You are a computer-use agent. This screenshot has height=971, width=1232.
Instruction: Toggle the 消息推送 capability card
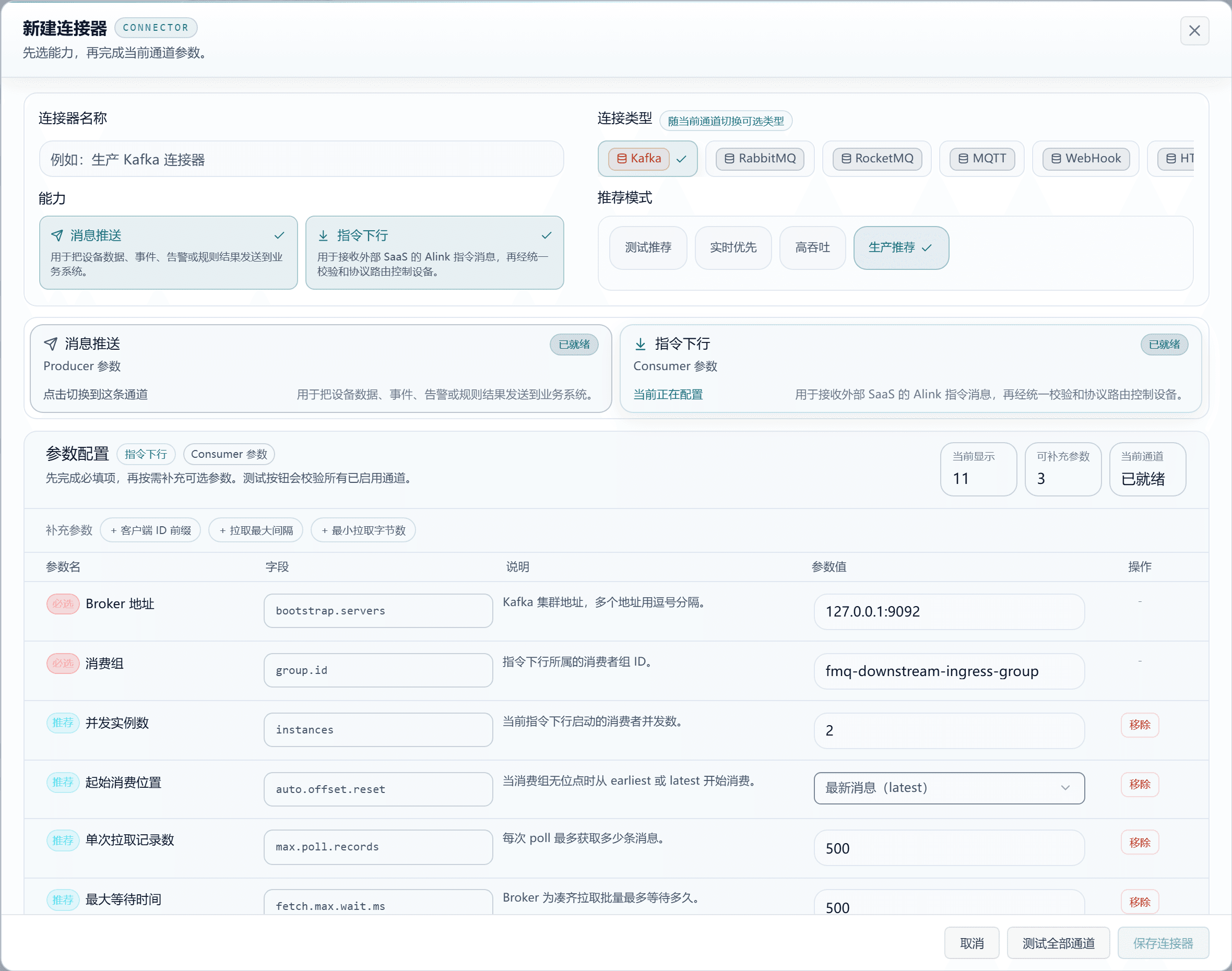pos(168,253)
